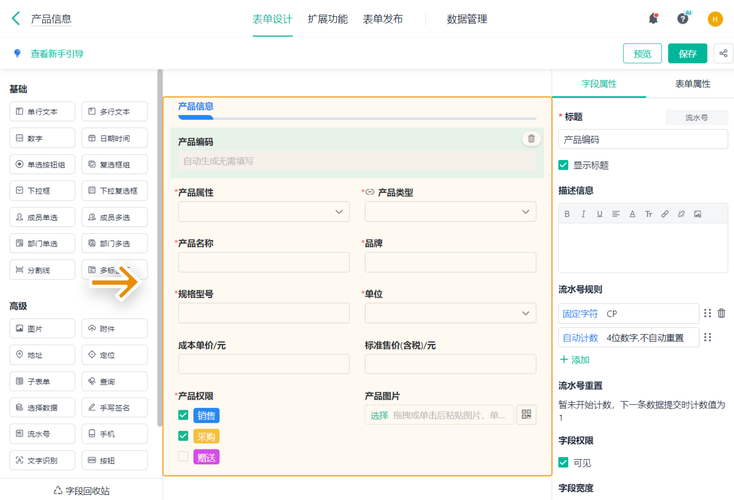
Task: Click the 保存 button
Action: coord(687,53)
